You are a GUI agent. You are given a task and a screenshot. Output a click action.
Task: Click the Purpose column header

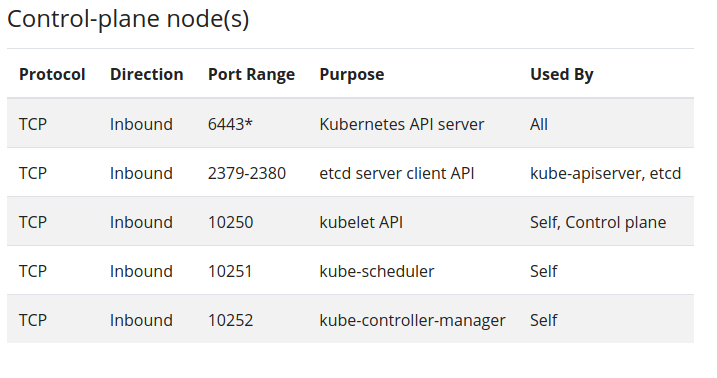(x=352, y=75)
